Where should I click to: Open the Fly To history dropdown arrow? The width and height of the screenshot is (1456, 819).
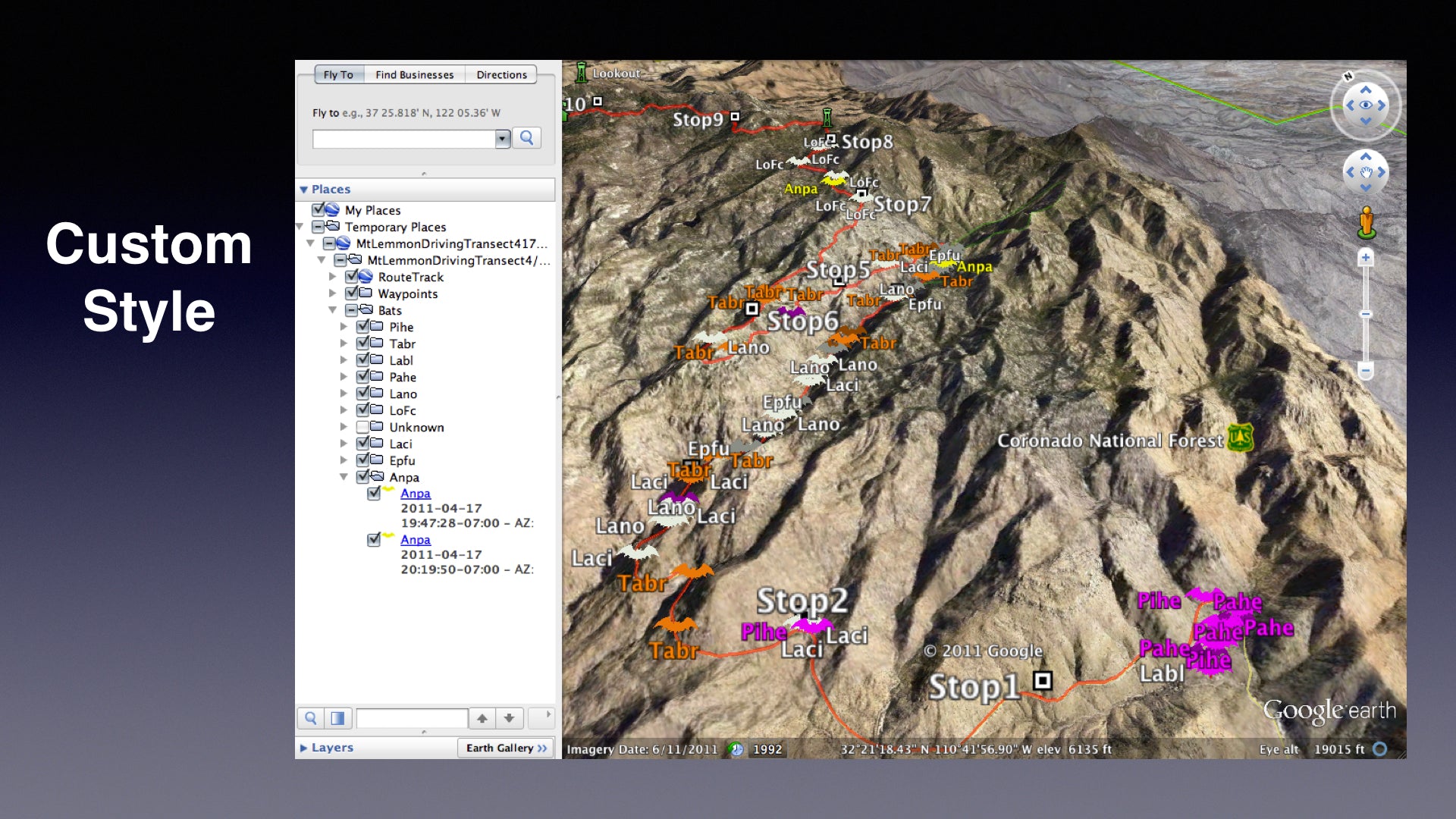502,139
